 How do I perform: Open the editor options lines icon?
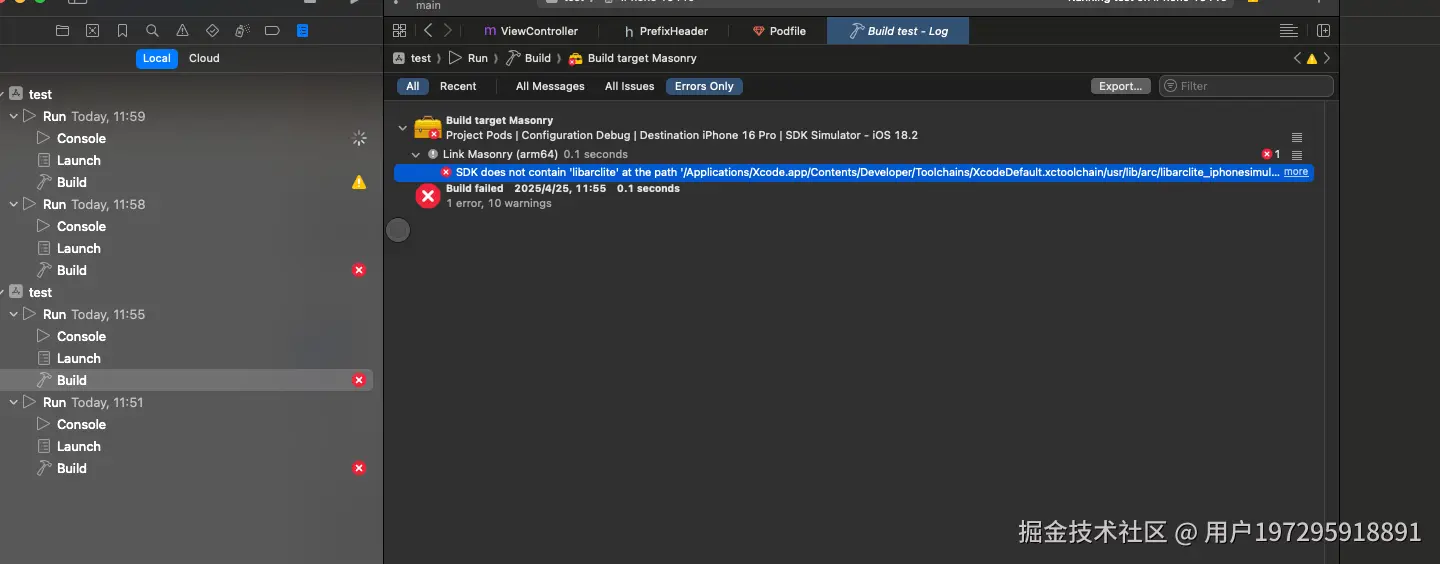pyautogui.click(x=1289, y=31)
